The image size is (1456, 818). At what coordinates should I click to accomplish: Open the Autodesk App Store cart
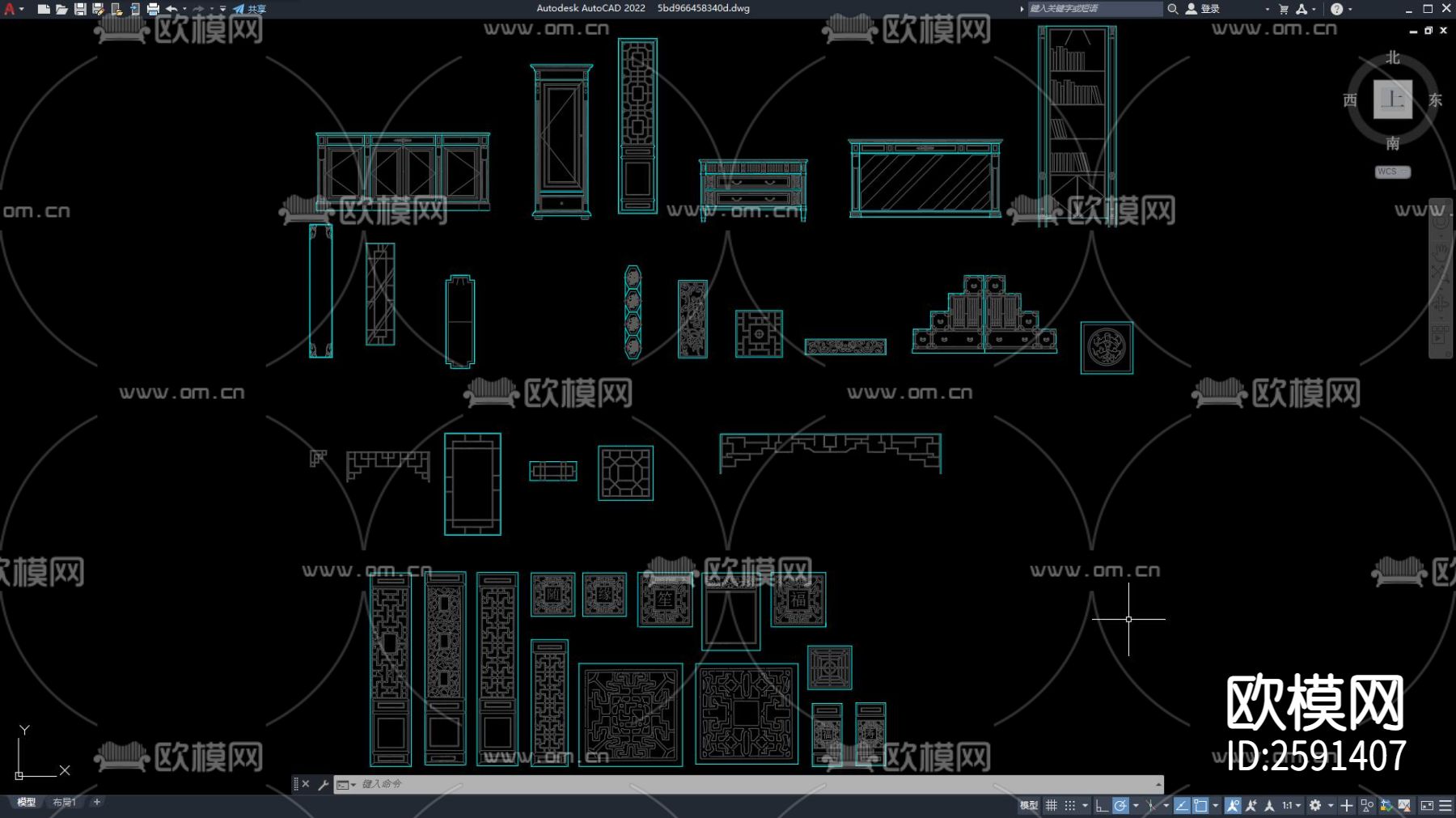[1284, 9]
